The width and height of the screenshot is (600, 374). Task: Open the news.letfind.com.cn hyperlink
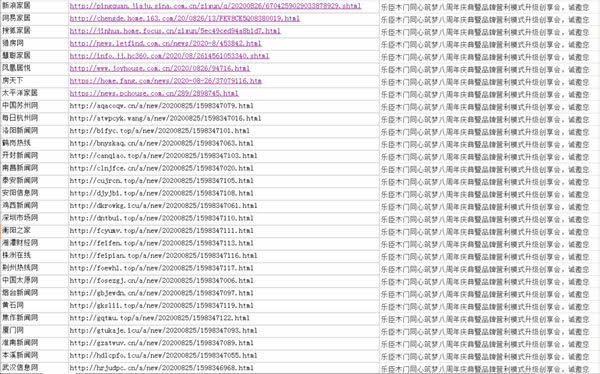pos(165,43)
